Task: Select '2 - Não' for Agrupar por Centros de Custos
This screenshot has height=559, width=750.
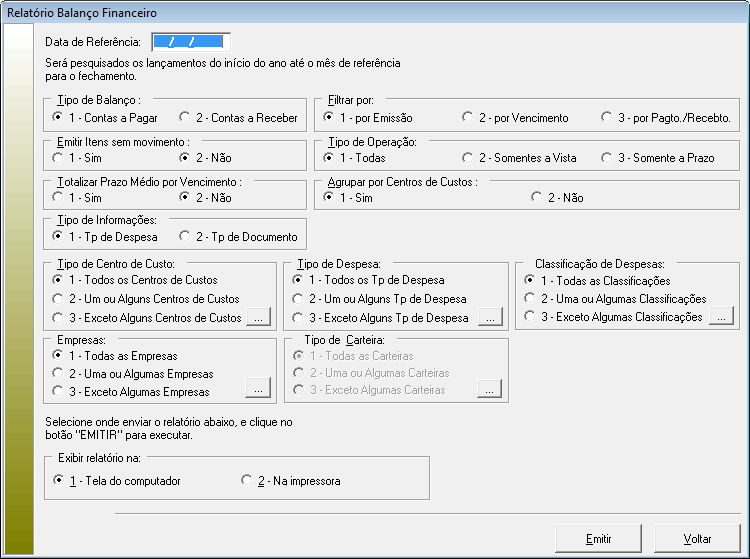Action: [x=537, y=198]
